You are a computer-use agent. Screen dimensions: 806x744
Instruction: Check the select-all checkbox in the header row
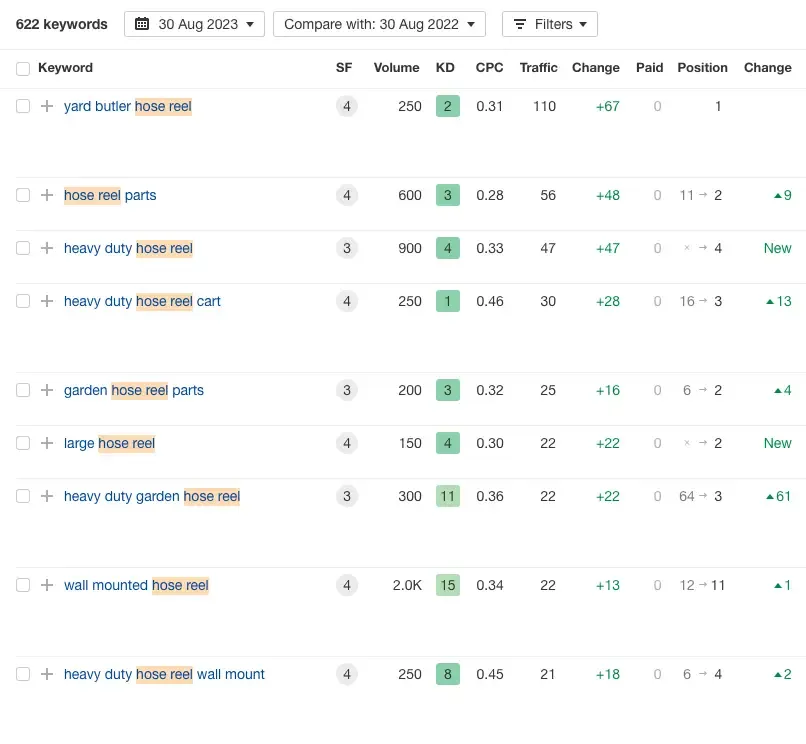point(22,67)
